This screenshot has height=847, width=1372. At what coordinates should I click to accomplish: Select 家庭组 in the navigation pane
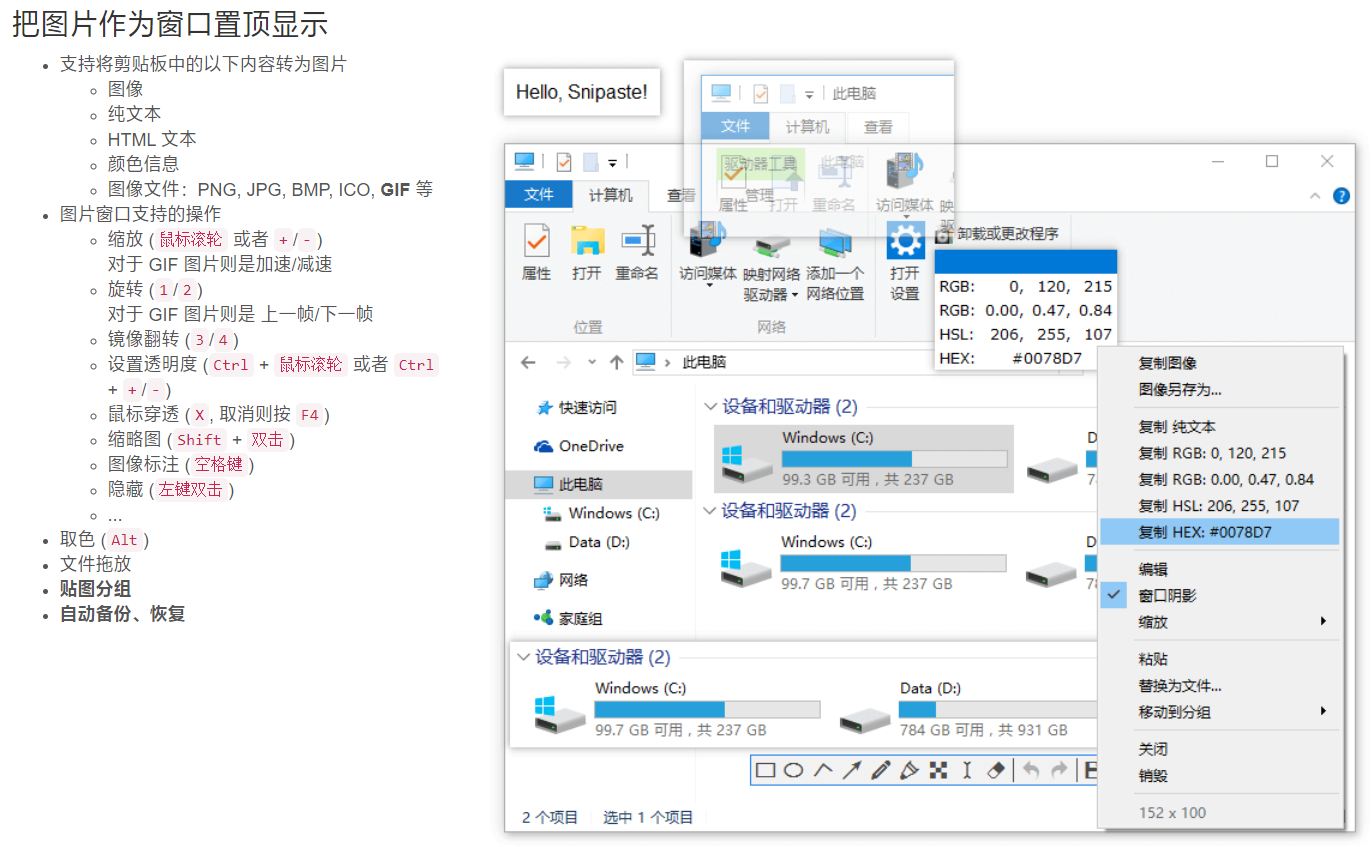click(x=568, y=619)
